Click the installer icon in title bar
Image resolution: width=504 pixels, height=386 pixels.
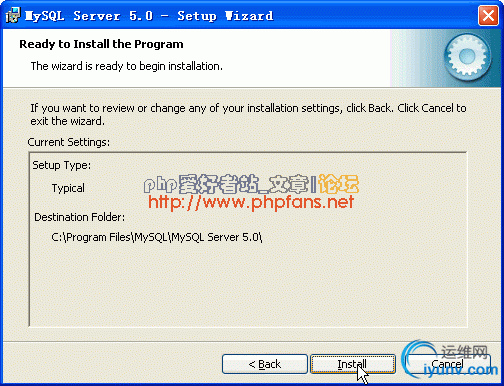pos(13,15)
